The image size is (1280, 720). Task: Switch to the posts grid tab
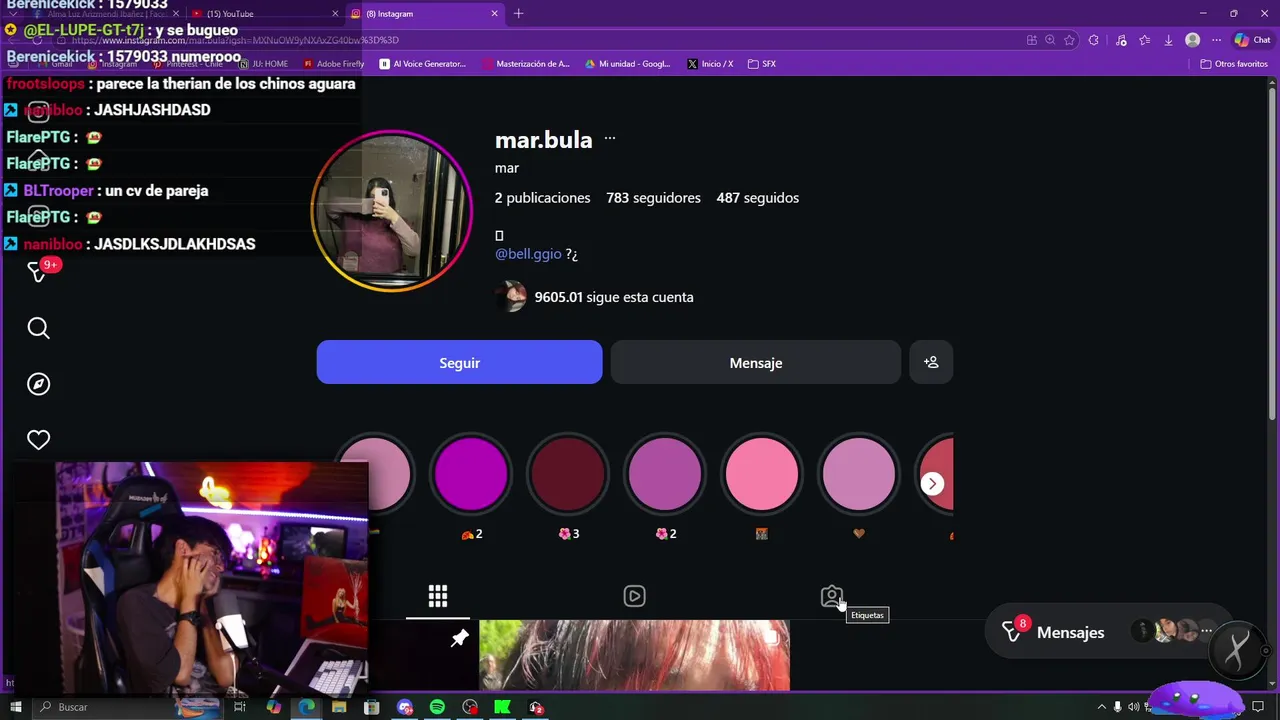(438, 596)
